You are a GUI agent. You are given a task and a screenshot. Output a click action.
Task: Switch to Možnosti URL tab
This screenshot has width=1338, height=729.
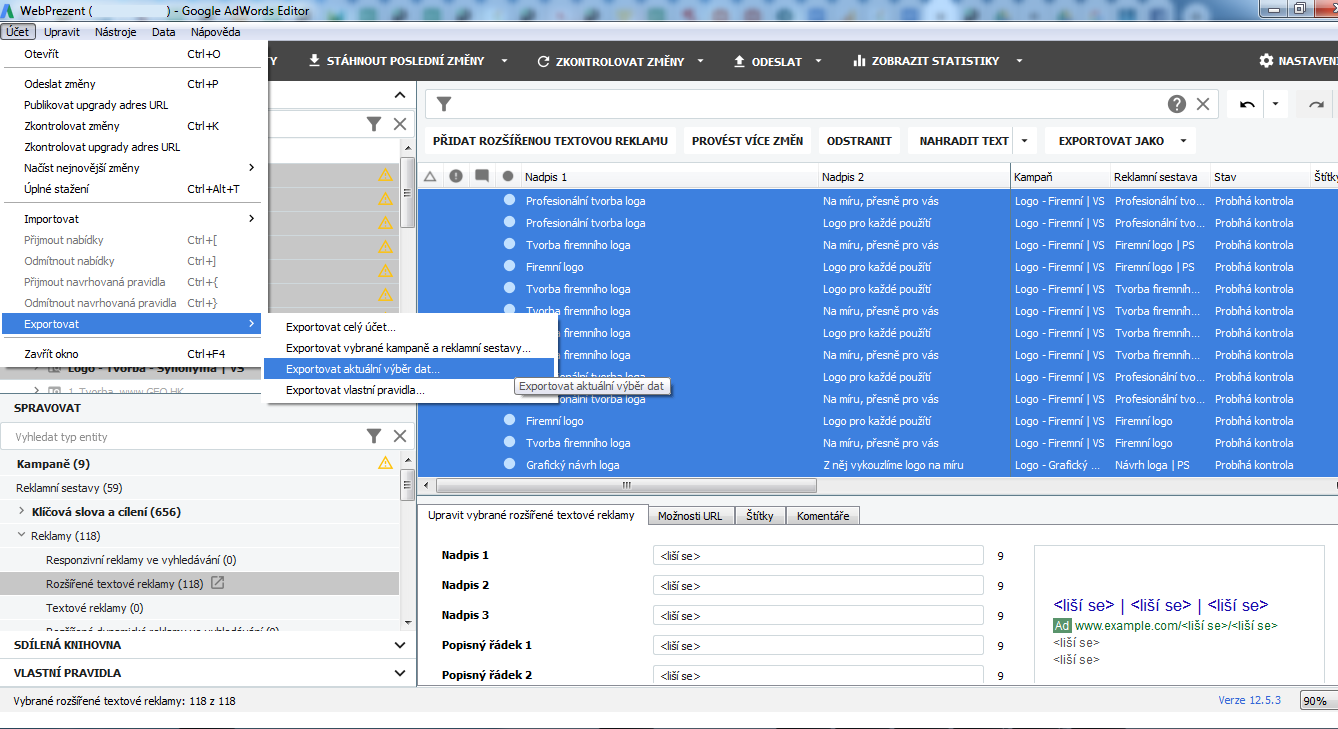[x=690, y=516]
